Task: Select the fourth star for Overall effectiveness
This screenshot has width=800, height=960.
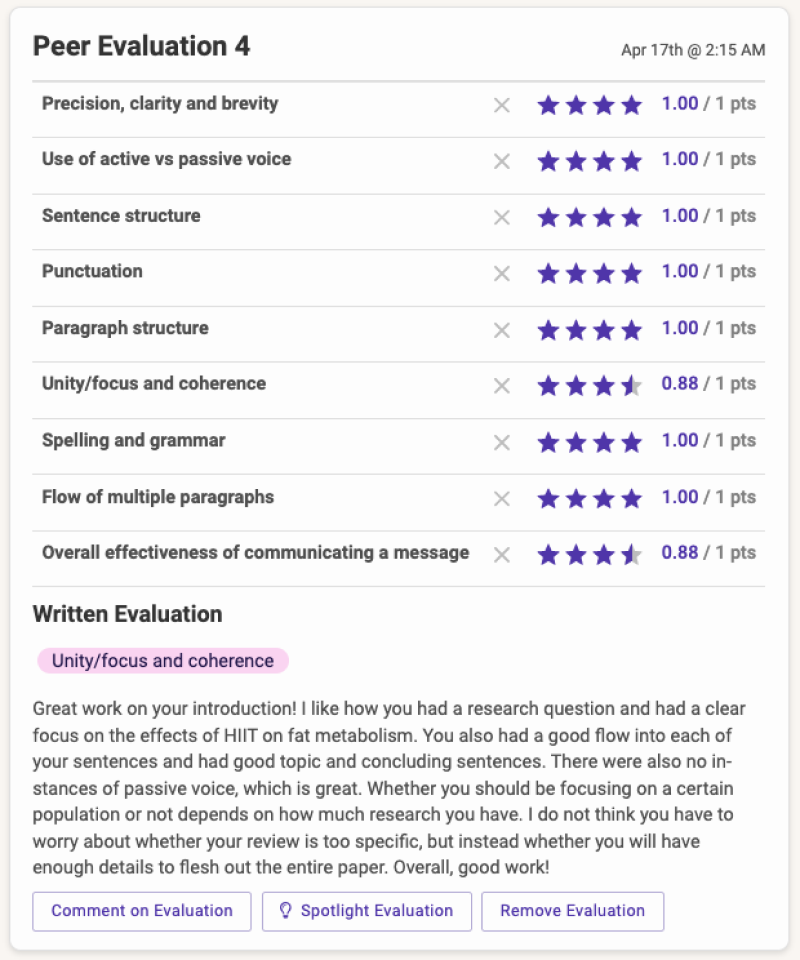Action: click(x=631, y=554)
